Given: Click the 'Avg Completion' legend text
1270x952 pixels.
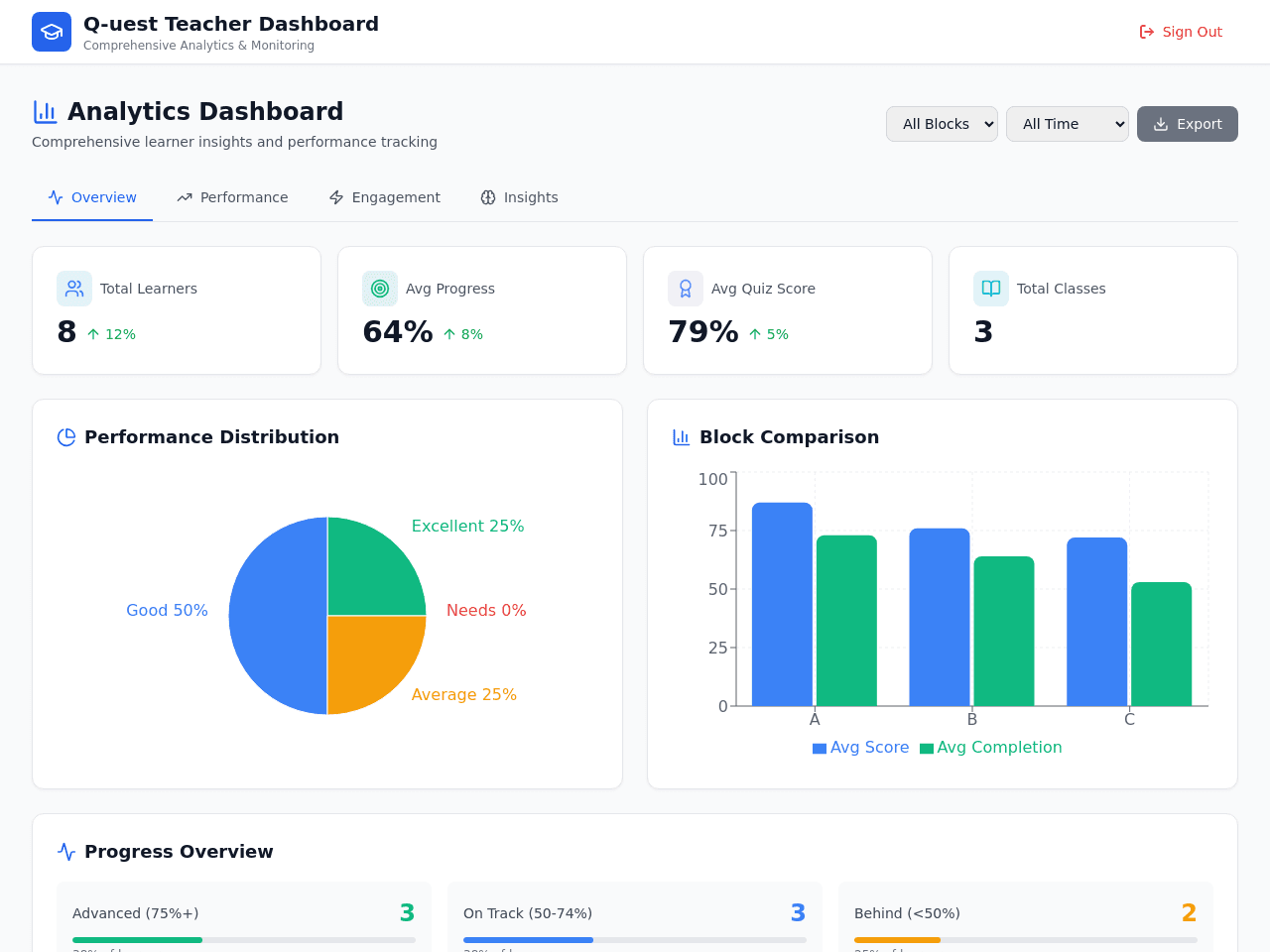Looking at the screenshot, I should [x=999, y=748].
